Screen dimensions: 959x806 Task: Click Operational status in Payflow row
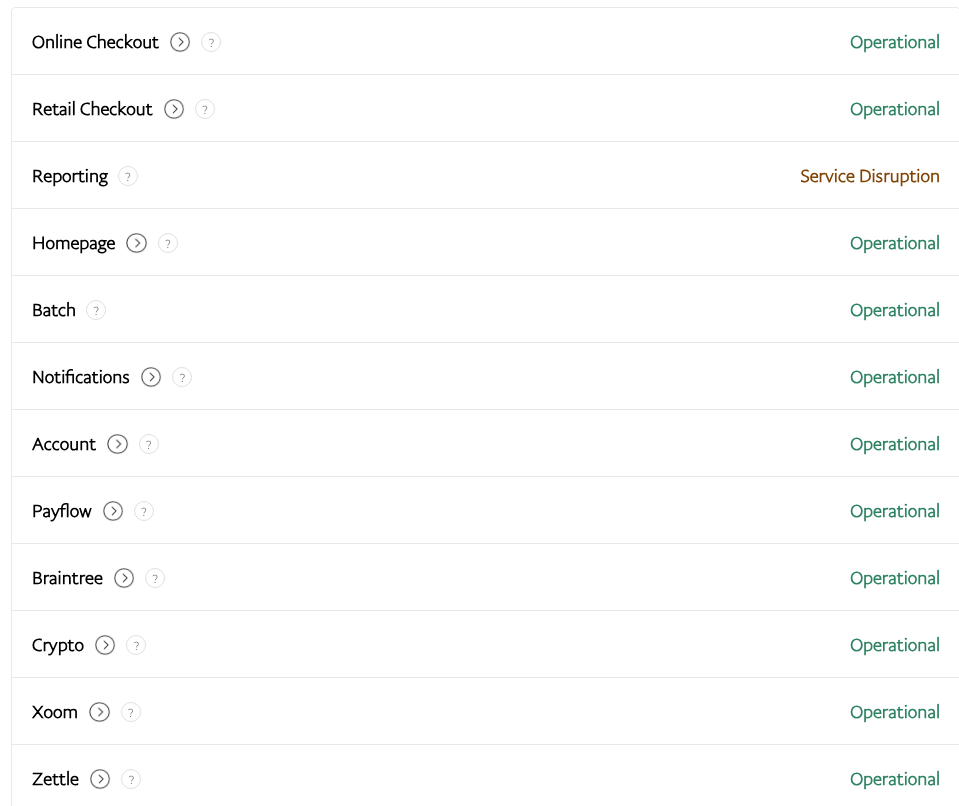[x=895, y=512]
